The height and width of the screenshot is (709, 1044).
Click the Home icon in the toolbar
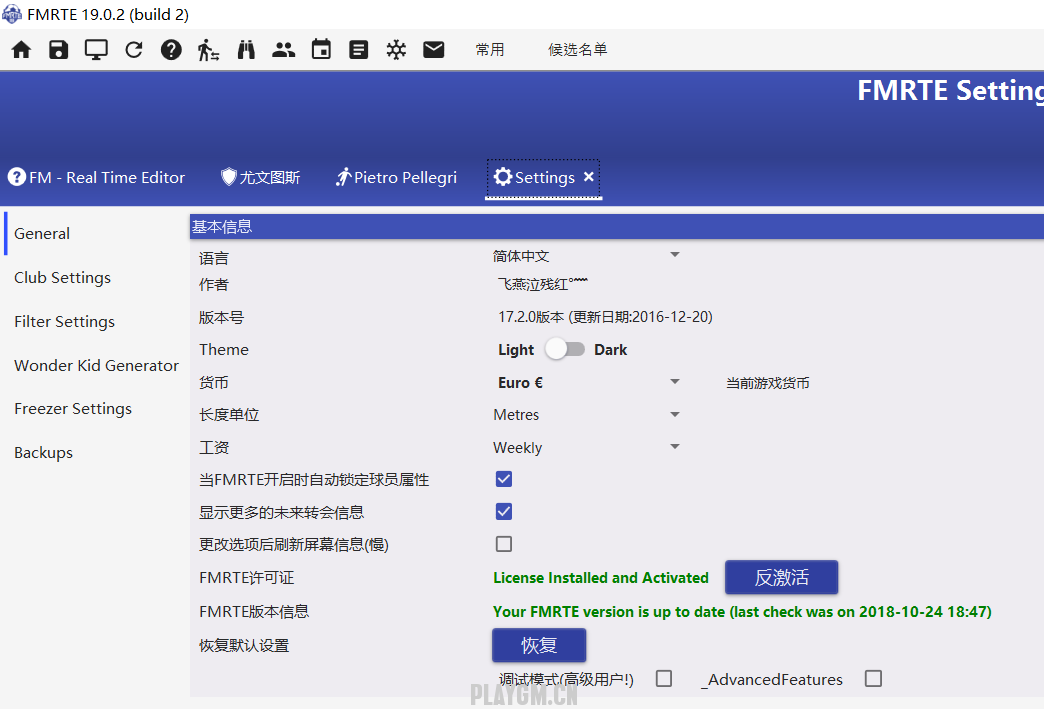(21, 50)
